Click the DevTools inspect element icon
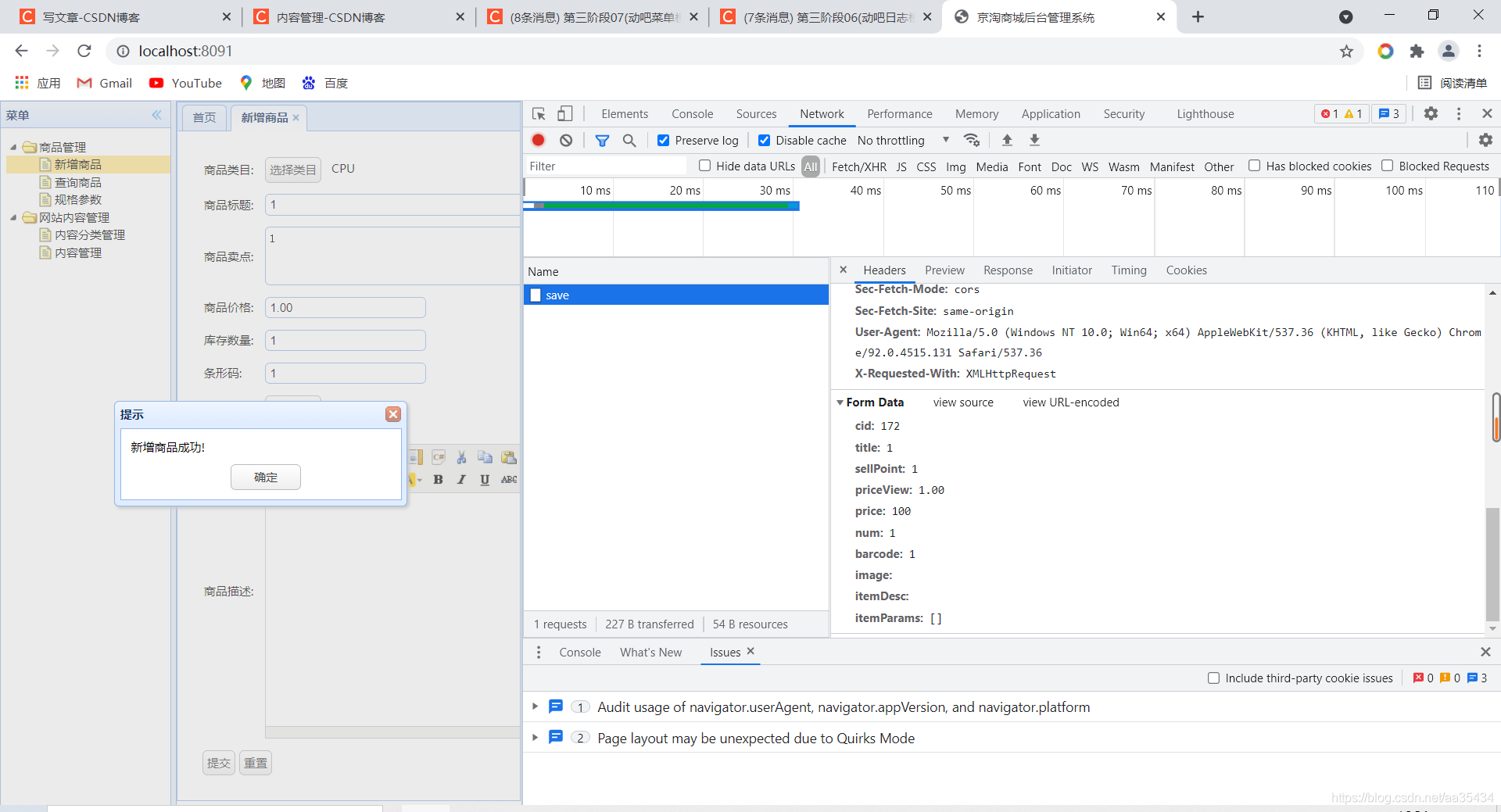 pyautogui.click(x=539, y=114)
